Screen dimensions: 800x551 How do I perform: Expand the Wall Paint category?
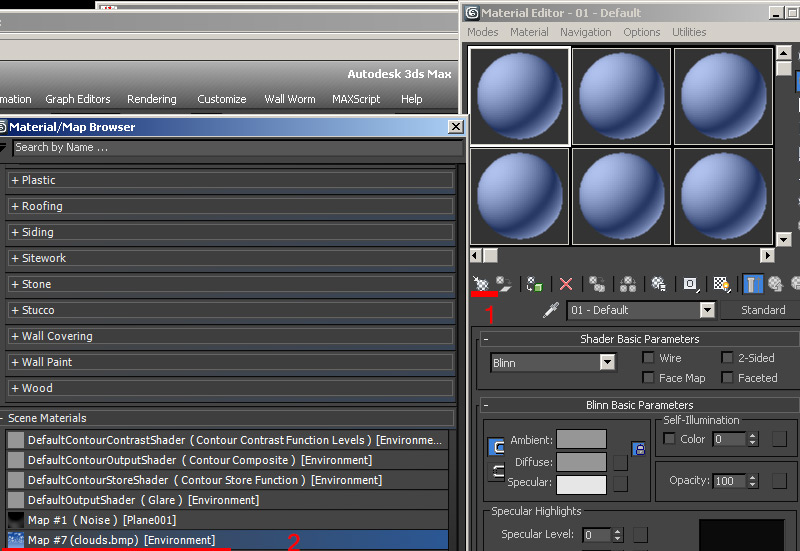pyautogui.click(x=231, y=362)
